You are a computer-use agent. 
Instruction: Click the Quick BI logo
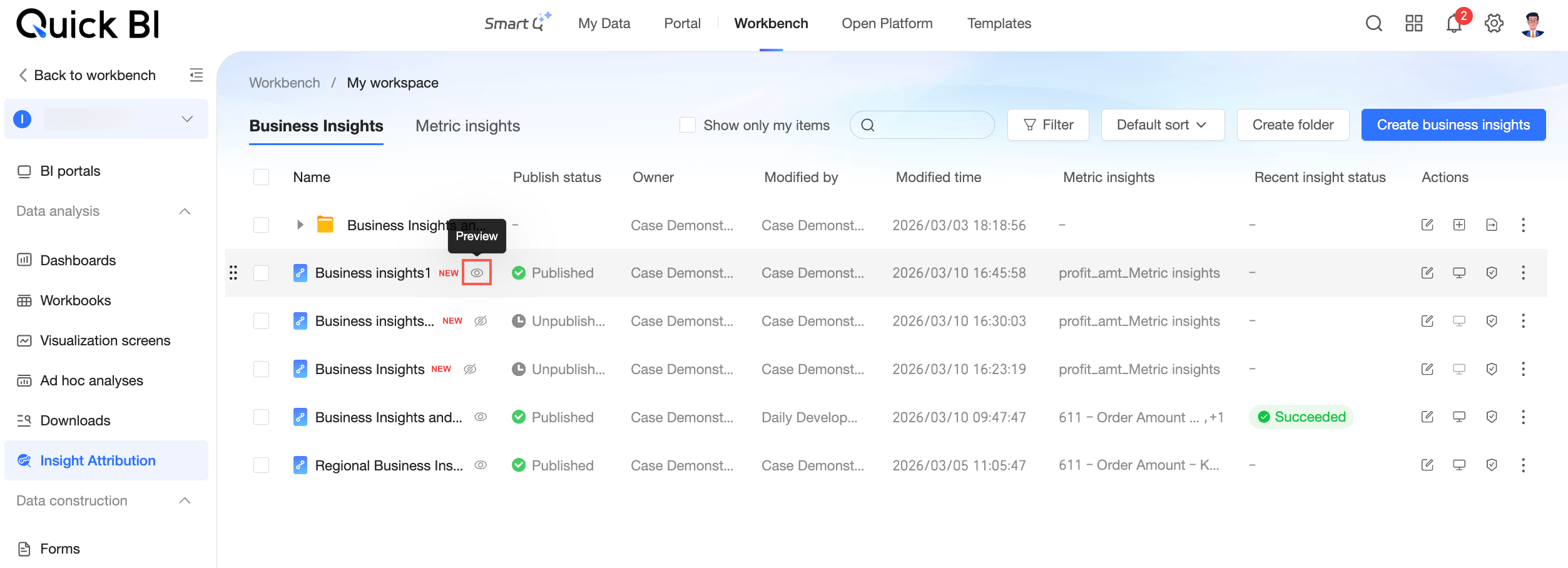88,24
